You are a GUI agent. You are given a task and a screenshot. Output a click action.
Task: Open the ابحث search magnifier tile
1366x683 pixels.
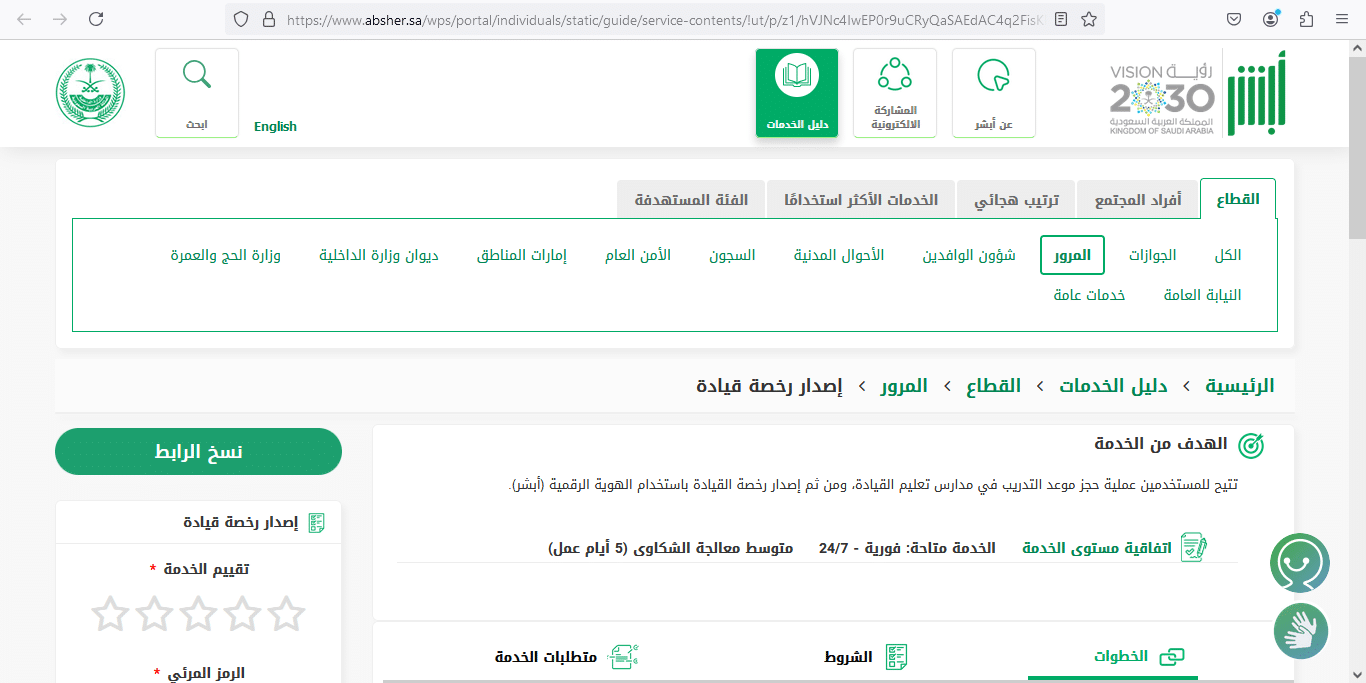pos(197,93)
